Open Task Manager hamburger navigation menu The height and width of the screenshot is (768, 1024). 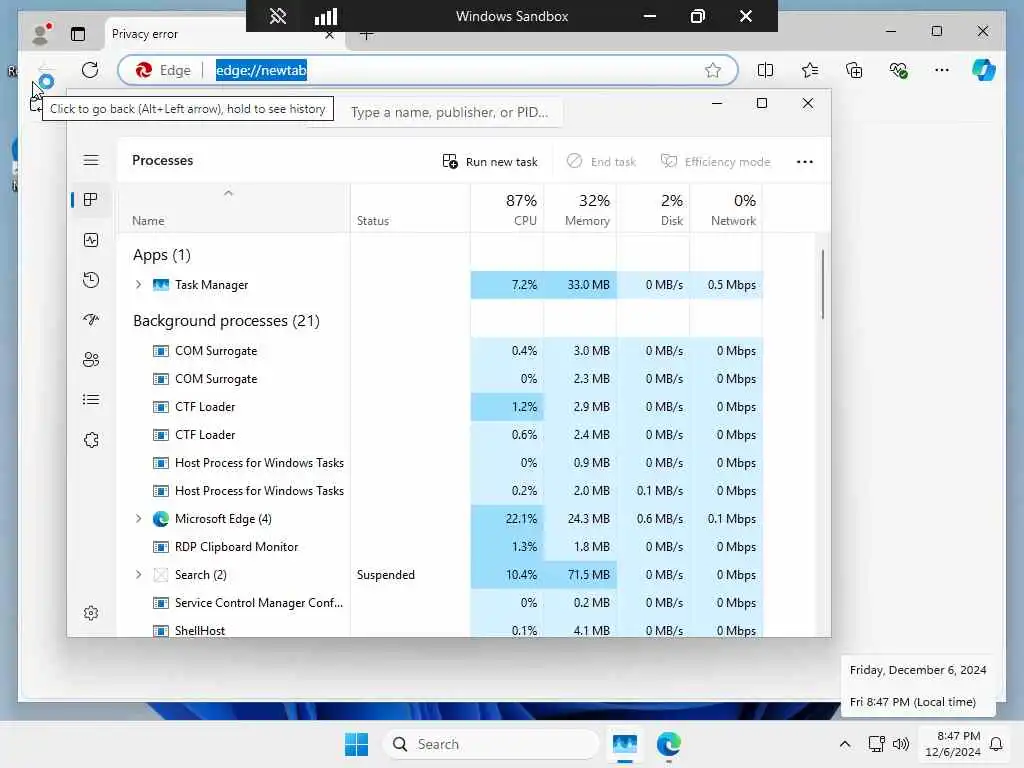[91, 160]
